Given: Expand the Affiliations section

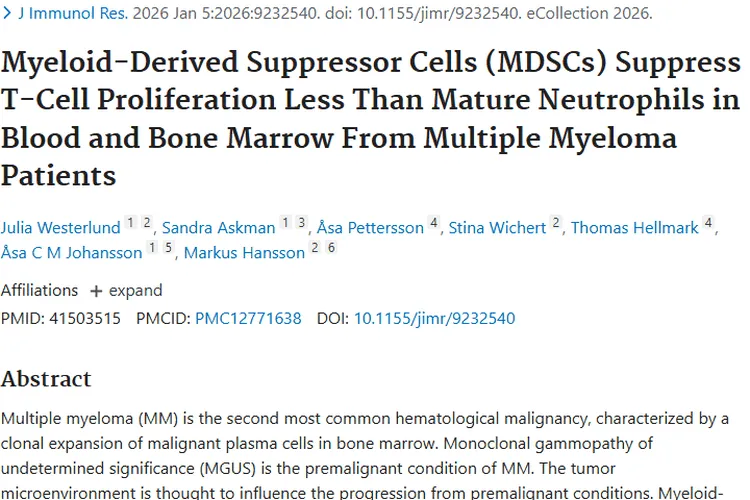Looking at the screenshot, I should (x=126, y=291).
